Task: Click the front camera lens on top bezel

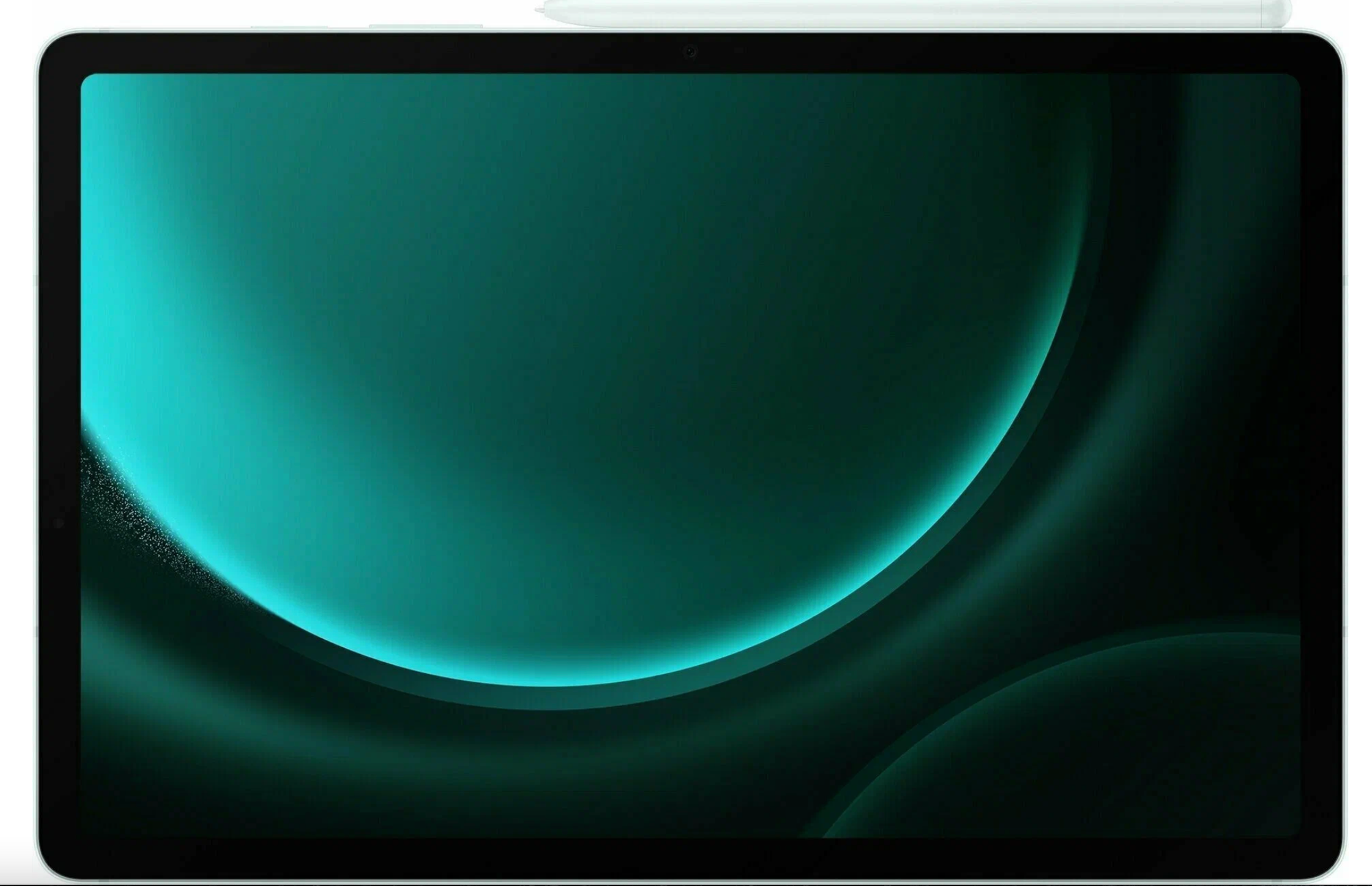Action: [x=690, y=51]
